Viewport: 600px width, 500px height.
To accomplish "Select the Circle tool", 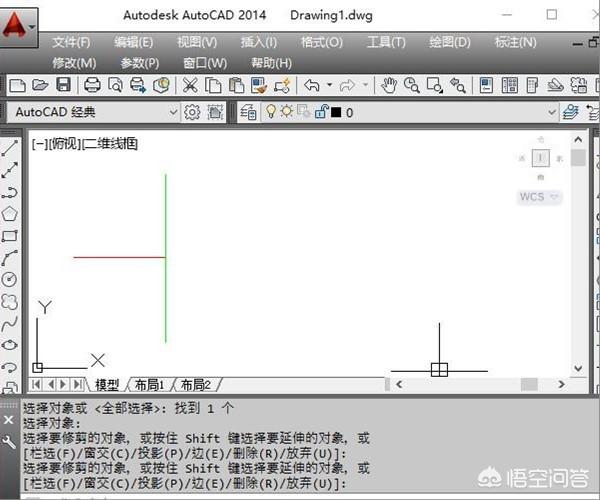I will (10, 280).
